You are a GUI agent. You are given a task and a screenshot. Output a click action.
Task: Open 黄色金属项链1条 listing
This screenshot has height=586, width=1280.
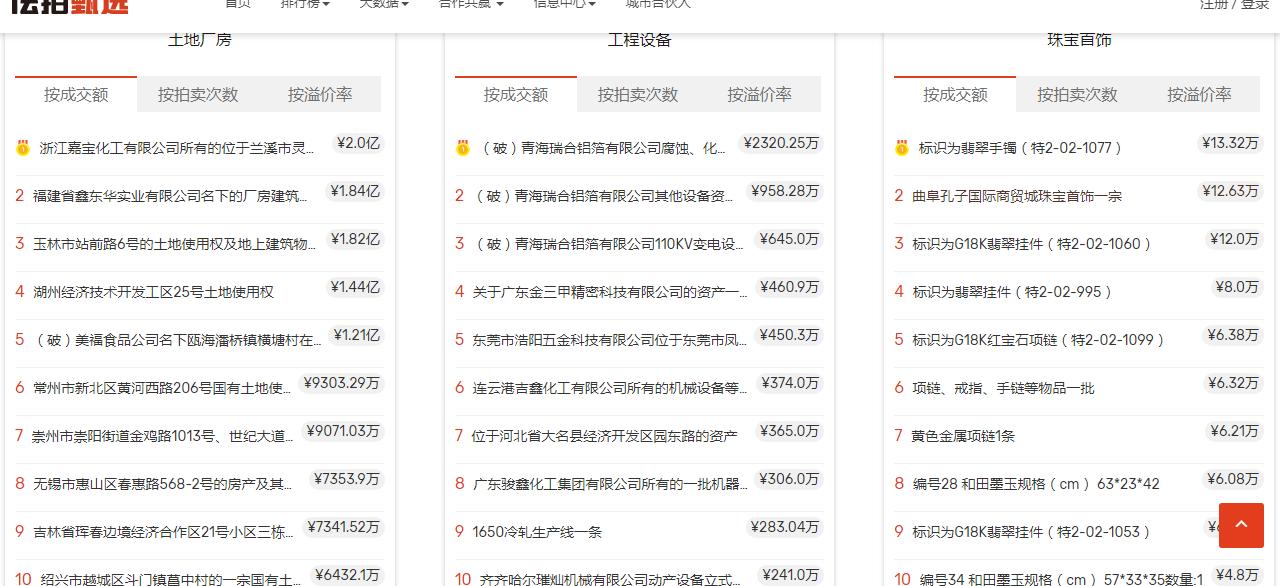click(963, 436)
